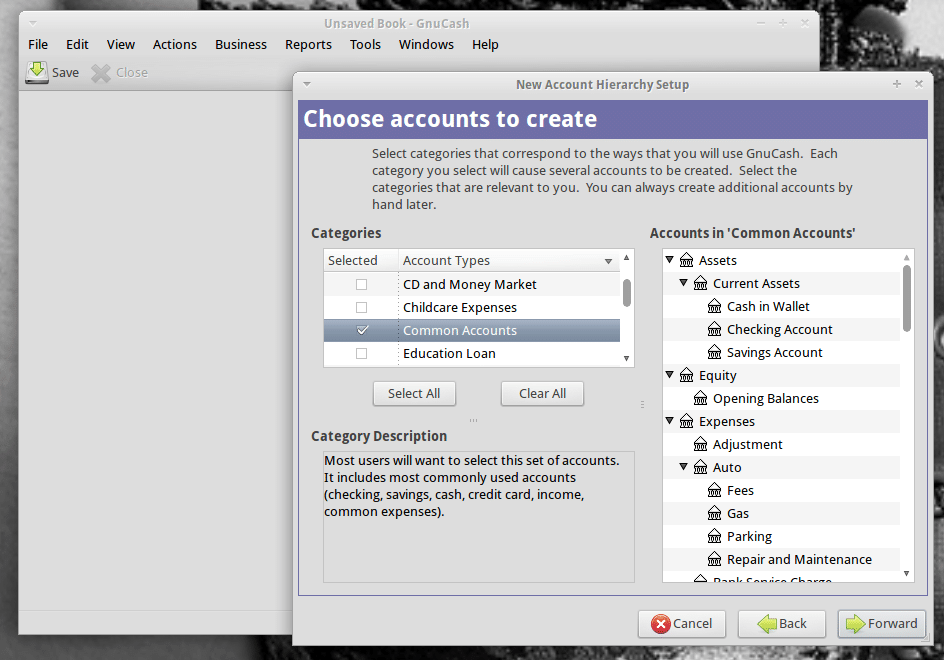Viewport: 944px width, 660px height.
Task: Open the Reports menu
Action: [308, 45]
